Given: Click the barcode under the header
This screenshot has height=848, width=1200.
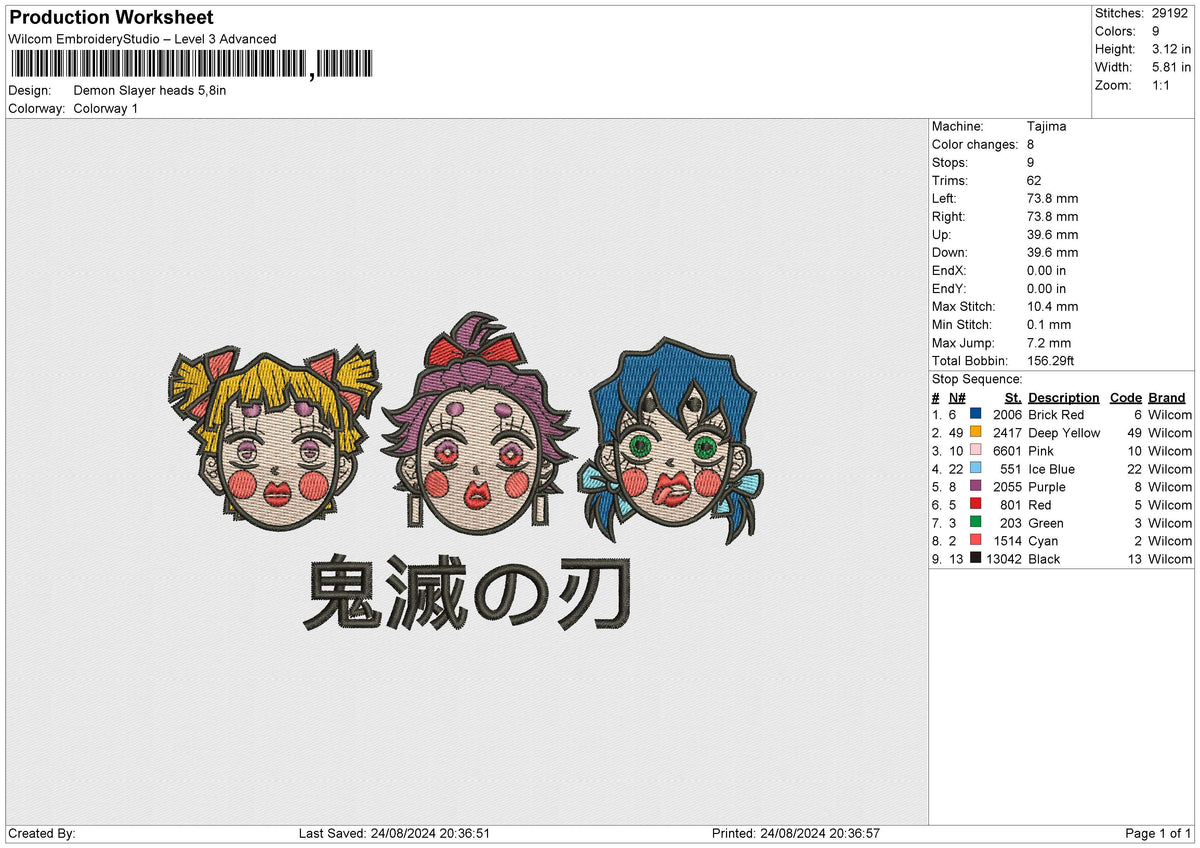Looking at the screenshot, I should click(x=191, y=65).
